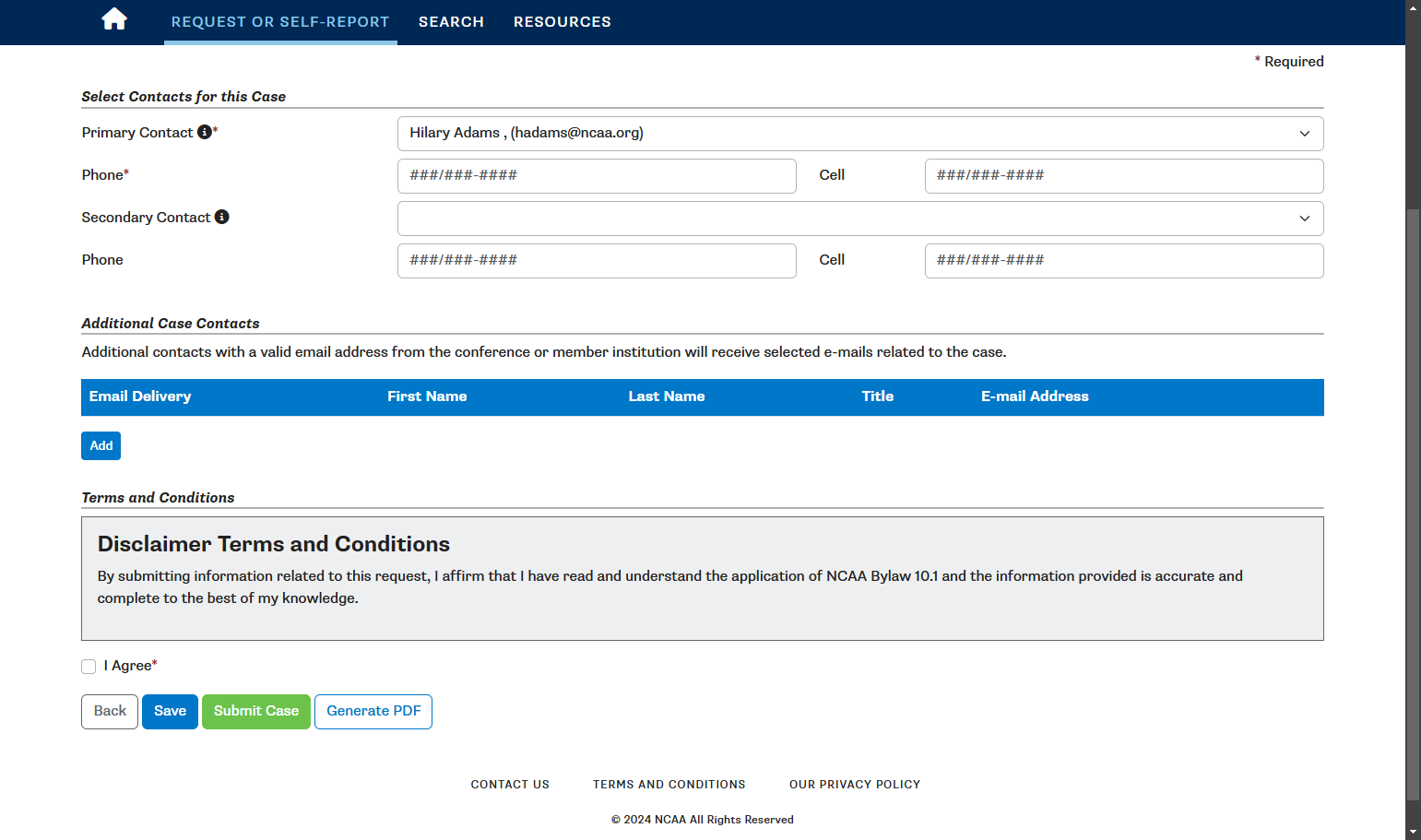
Task: Go back with the Back button
Action: 110,712
